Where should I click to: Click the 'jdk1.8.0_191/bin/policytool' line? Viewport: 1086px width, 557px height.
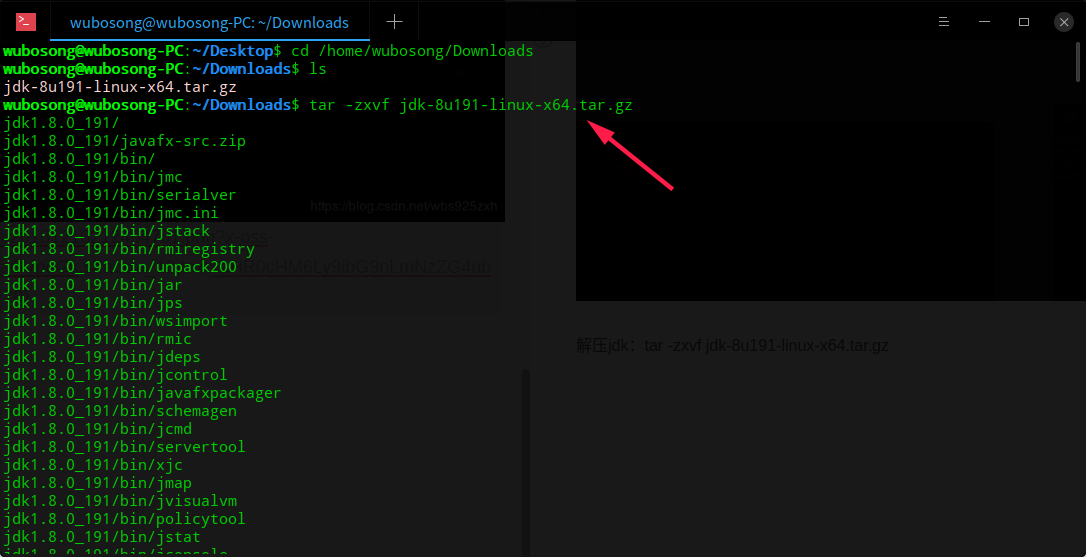click(124, 520)
